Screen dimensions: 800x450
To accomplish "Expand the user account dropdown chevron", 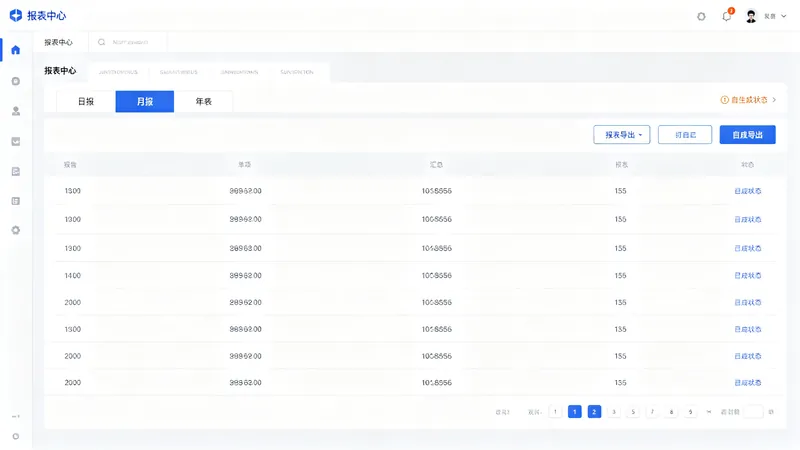I will (x=784, y=16).
